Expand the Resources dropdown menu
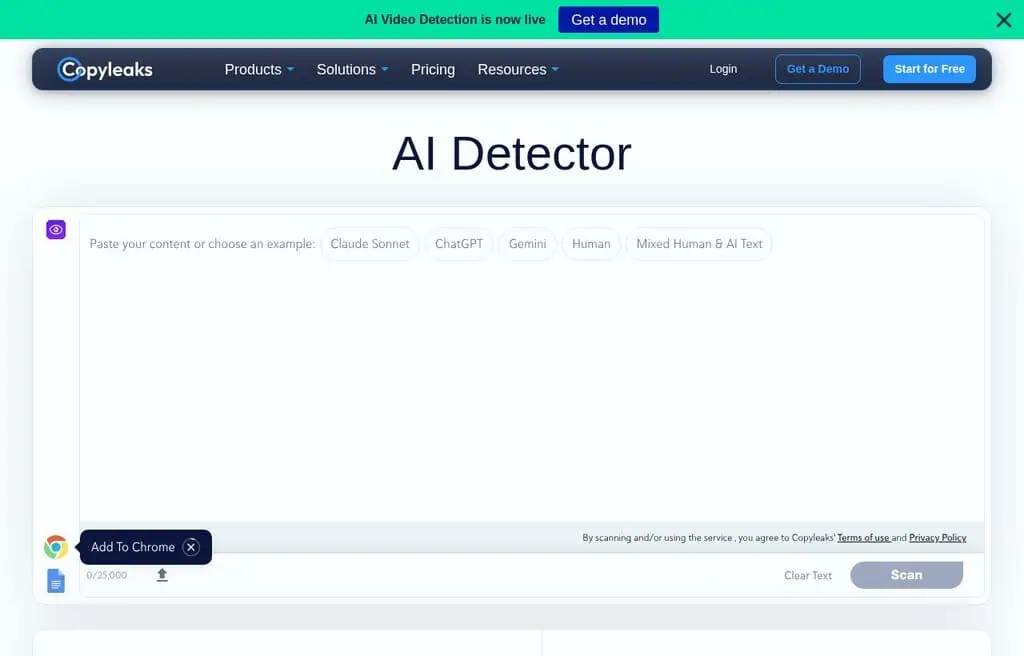This screenshot has width=1024, height=656. tap(518, 69)
